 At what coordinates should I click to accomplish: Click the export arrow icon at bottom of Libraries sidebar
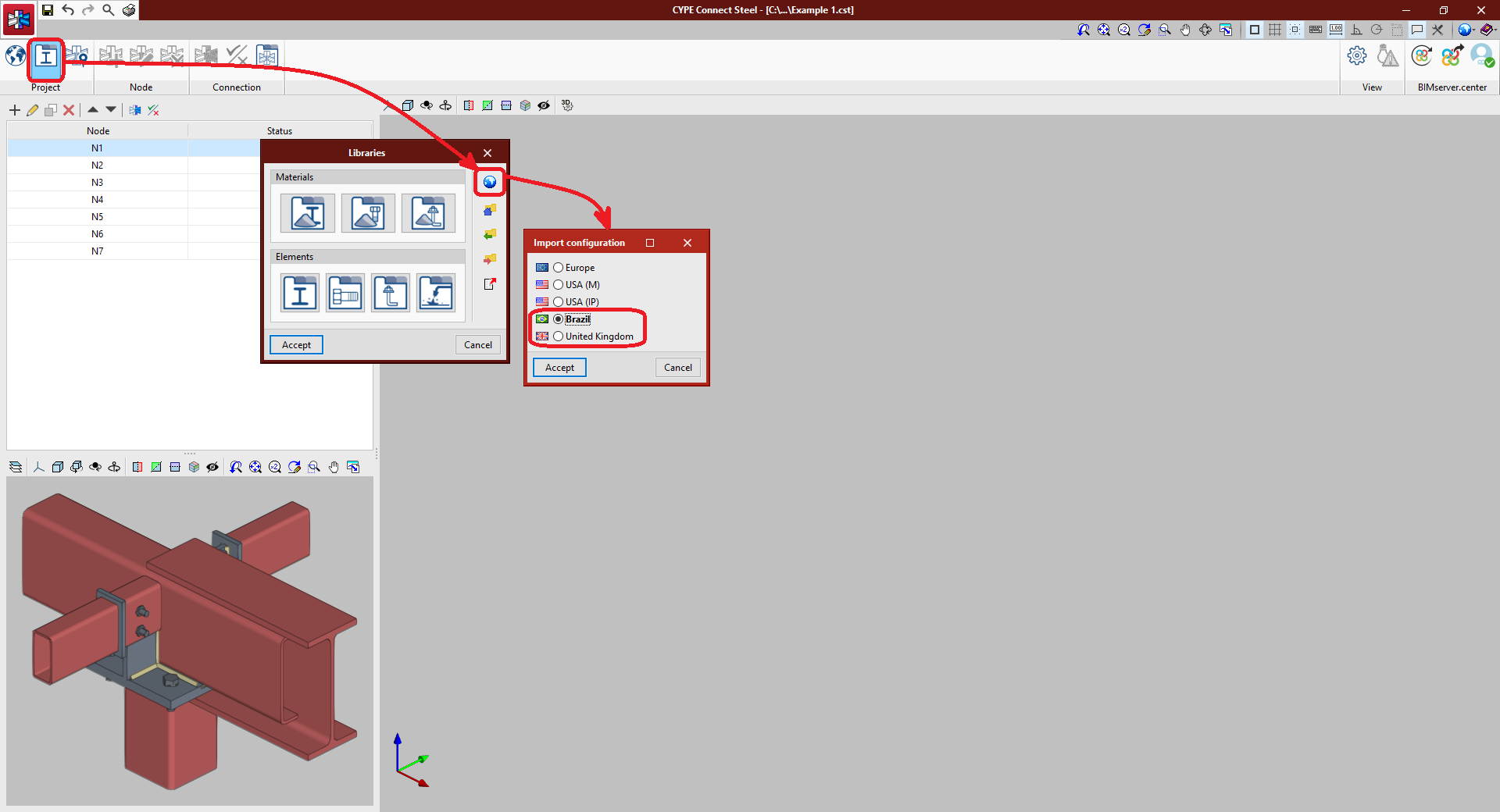490,284
